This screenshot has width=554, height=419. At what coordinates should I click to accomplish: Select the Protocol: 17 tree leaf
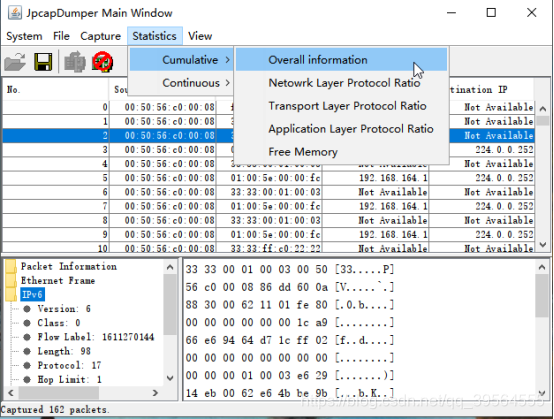click(69, 365)
